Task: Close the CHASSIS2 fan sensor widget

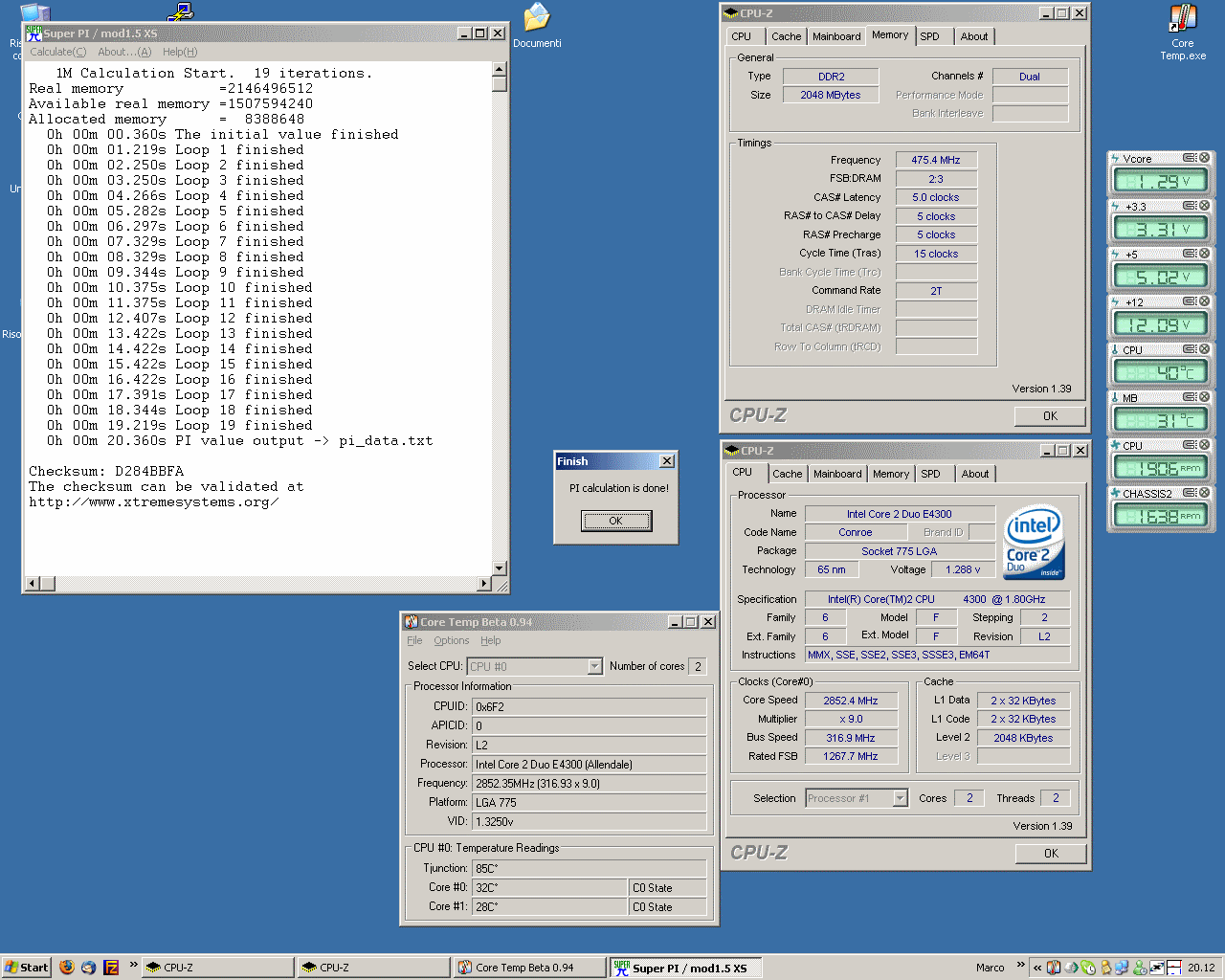Action: coord(1205,493)
